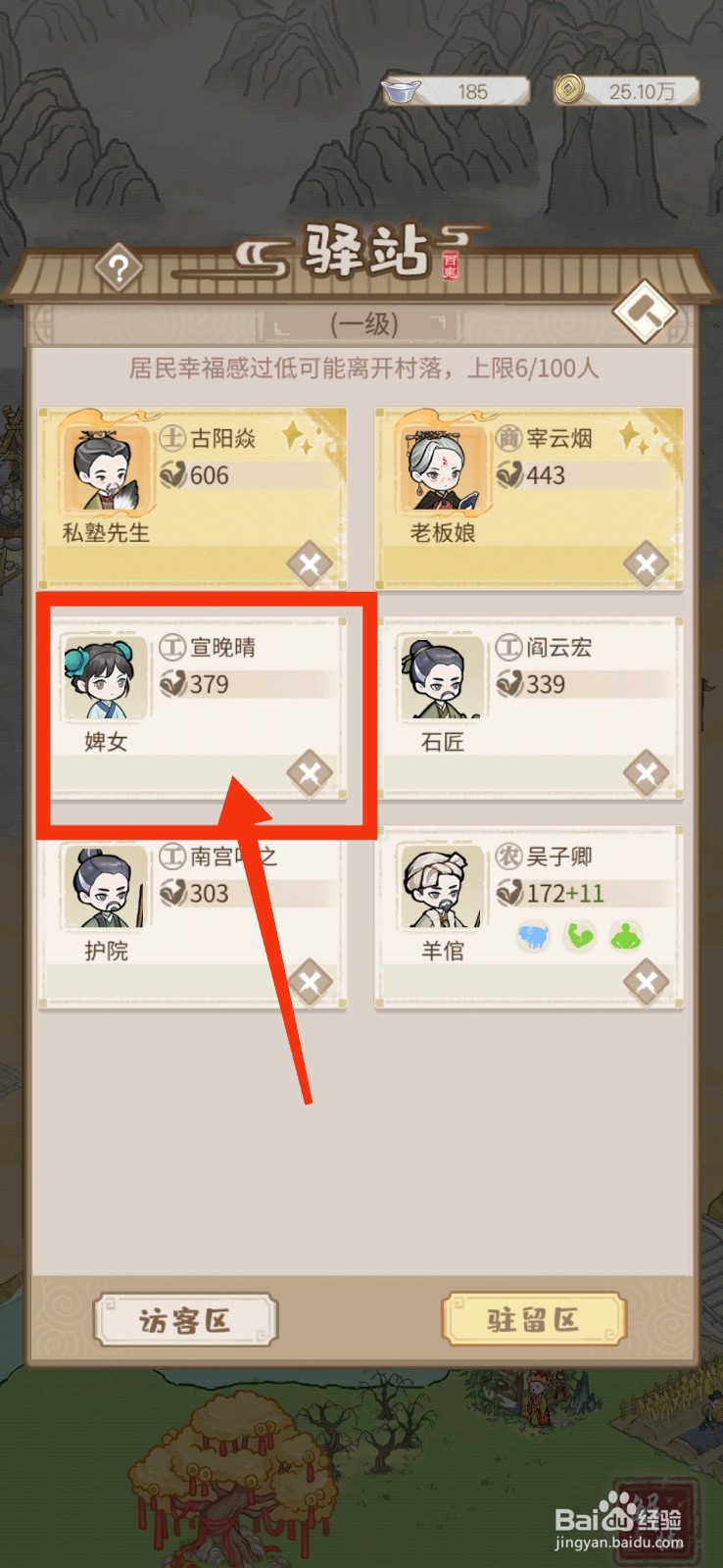The width and height of the screenshot is (723, 1568).
Task: Switch to the 驻留区 tab
Action: (x=534, y=1320)
